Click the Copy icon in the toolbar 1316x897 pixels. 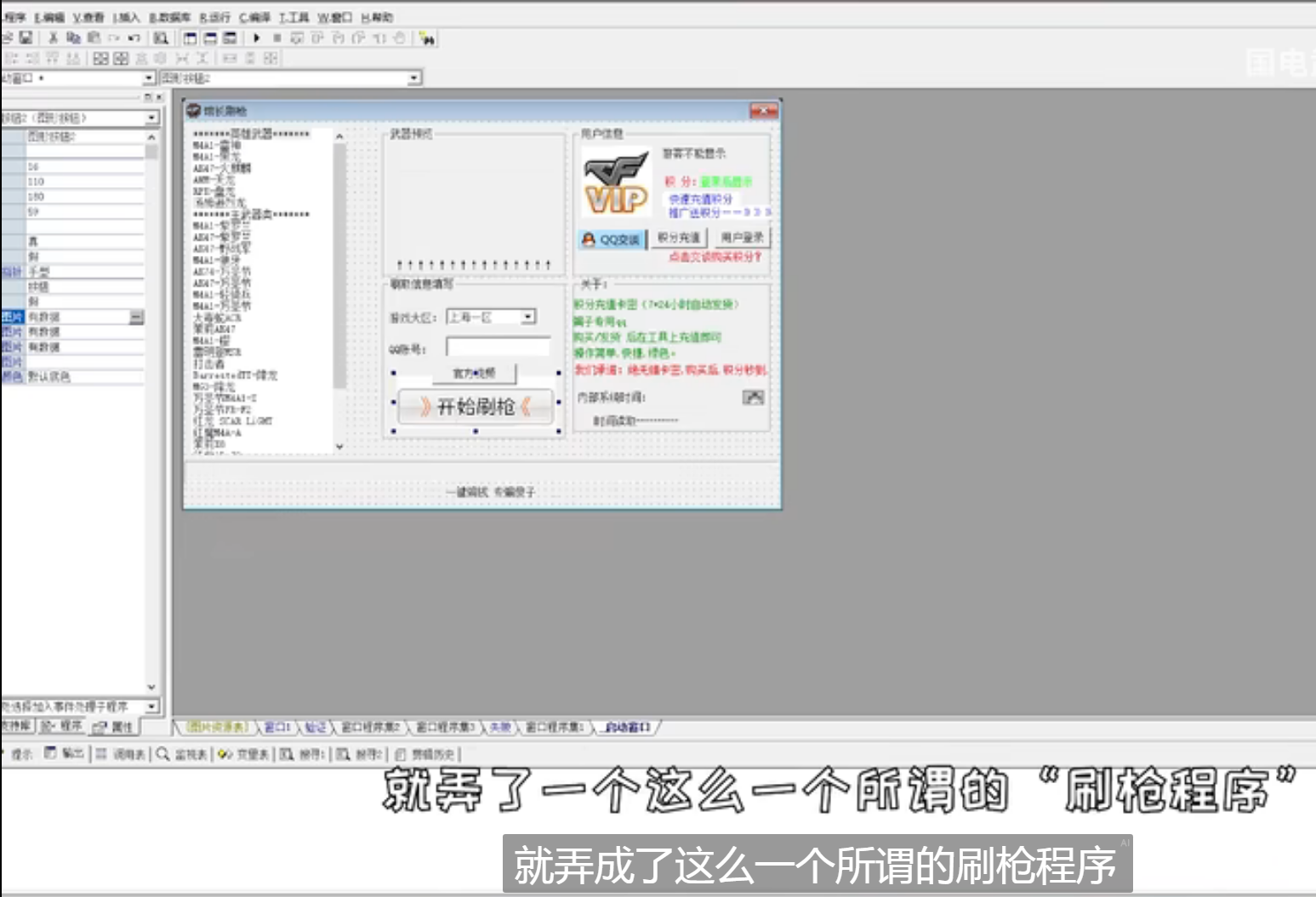coord(73,38)
